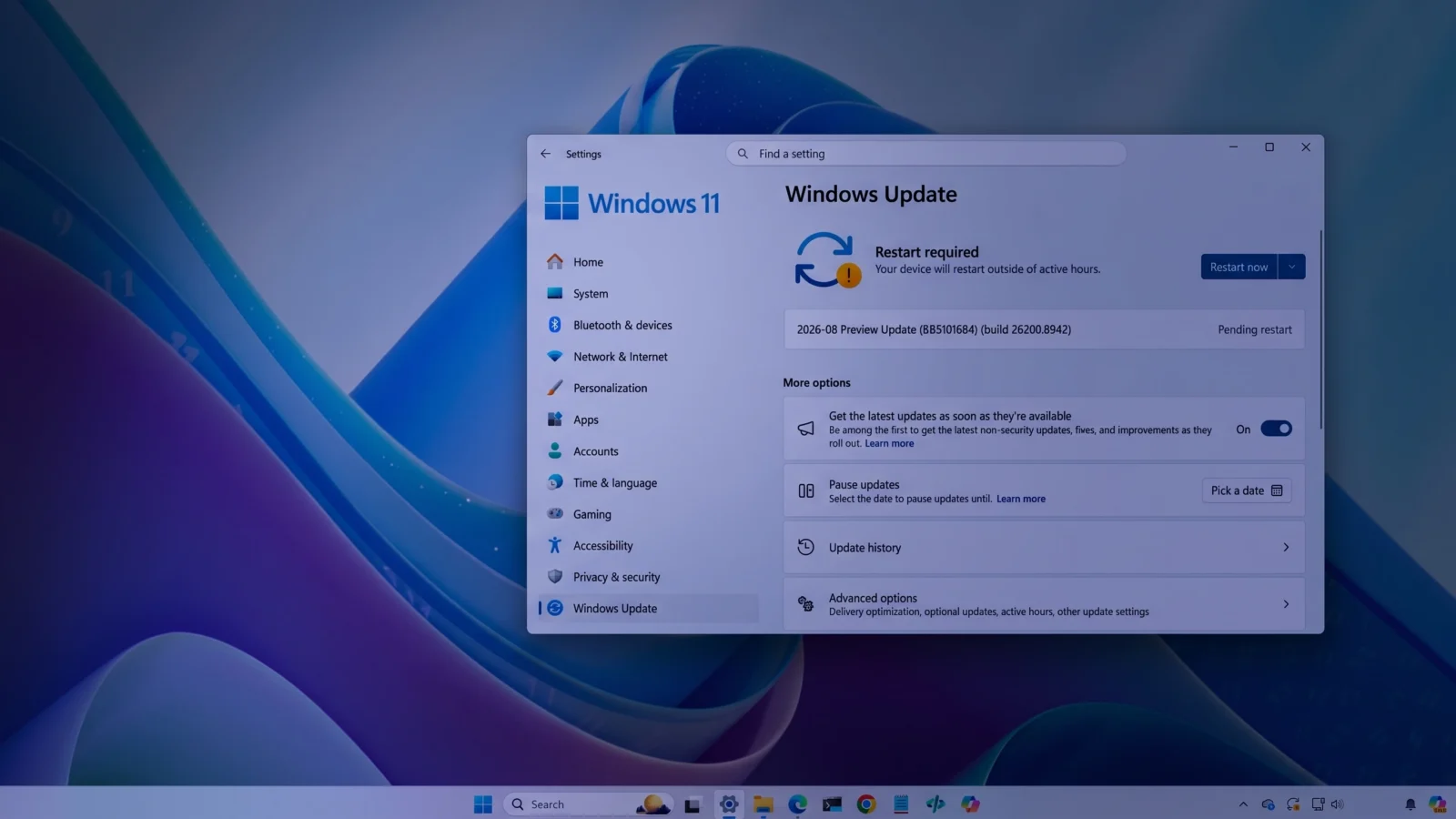
Task: Click the Pending restart status text
Action: [x=1255, y=329]
